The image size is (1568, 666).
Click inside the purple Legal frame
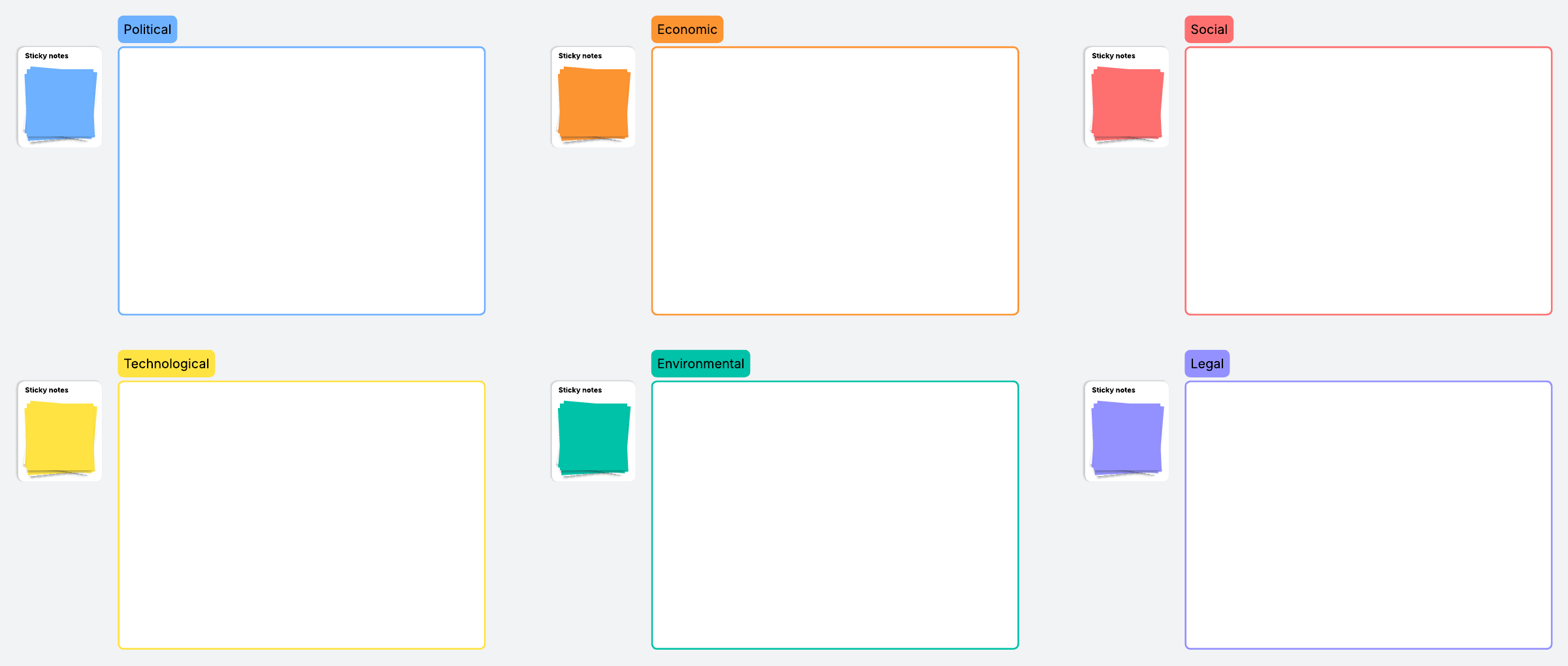(1369, 515)
